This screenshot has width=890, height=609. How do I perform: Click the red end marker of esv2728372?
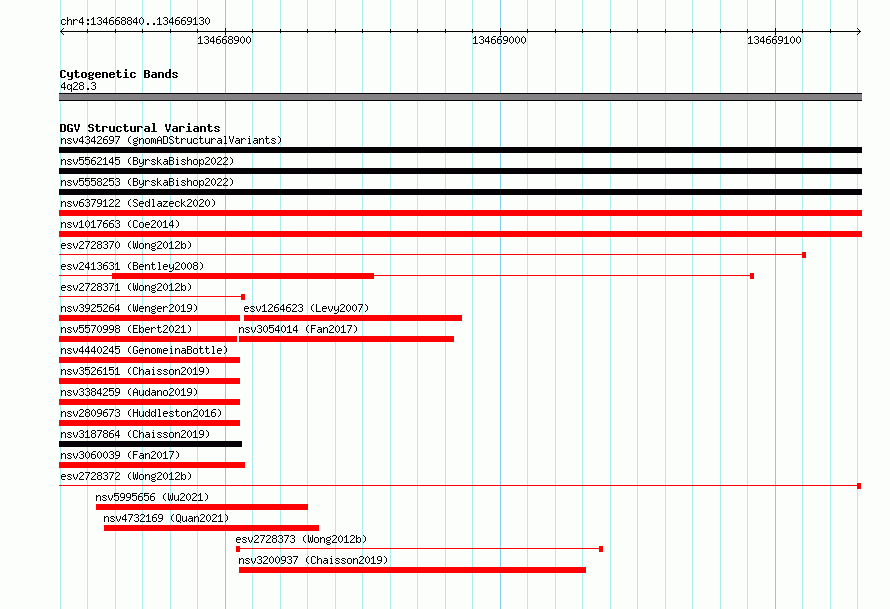pyautogui.click(x=859, y=486)
